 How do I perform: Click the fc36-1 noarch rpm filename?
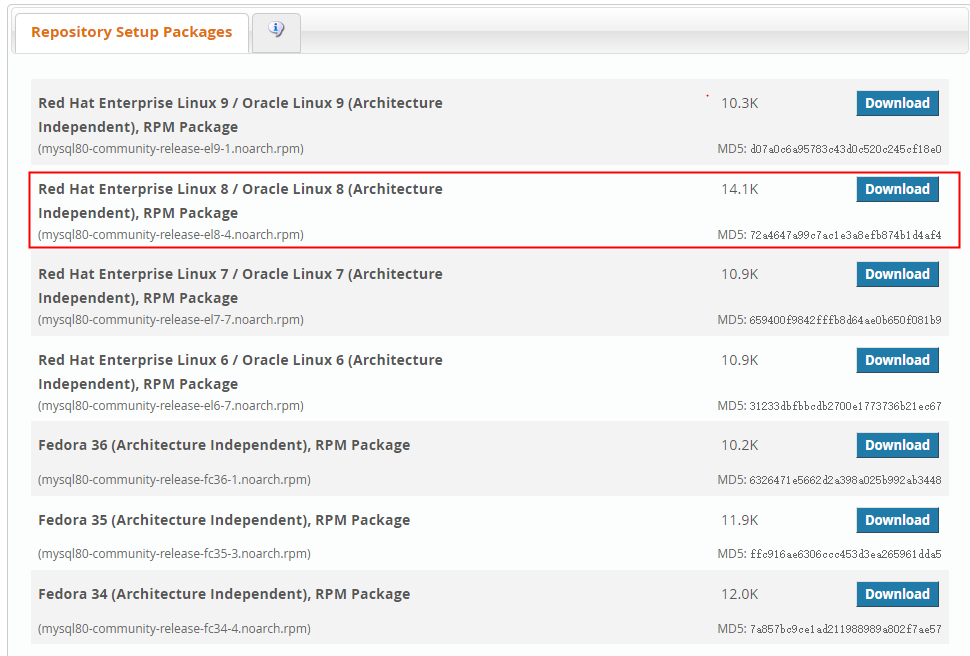tap(174, 480)
